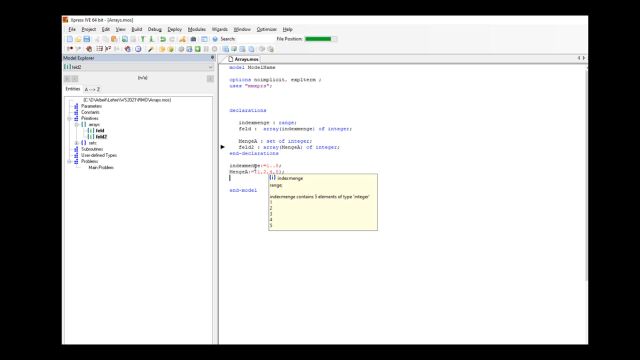This screenshot has width=640, height=360.
Task: Click the feld array icon in tree
Action: point(91,131)
